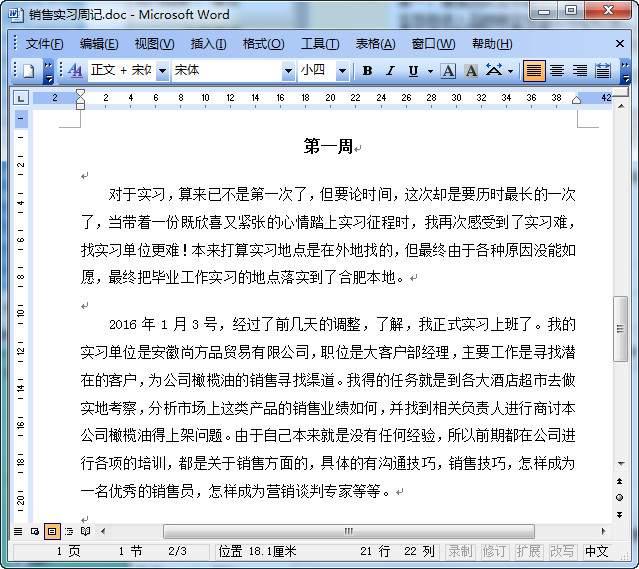Open Formatting toolbar options overflow arrow
The height and width of the screenshot is (569, 639).
(x=625, y=71)
